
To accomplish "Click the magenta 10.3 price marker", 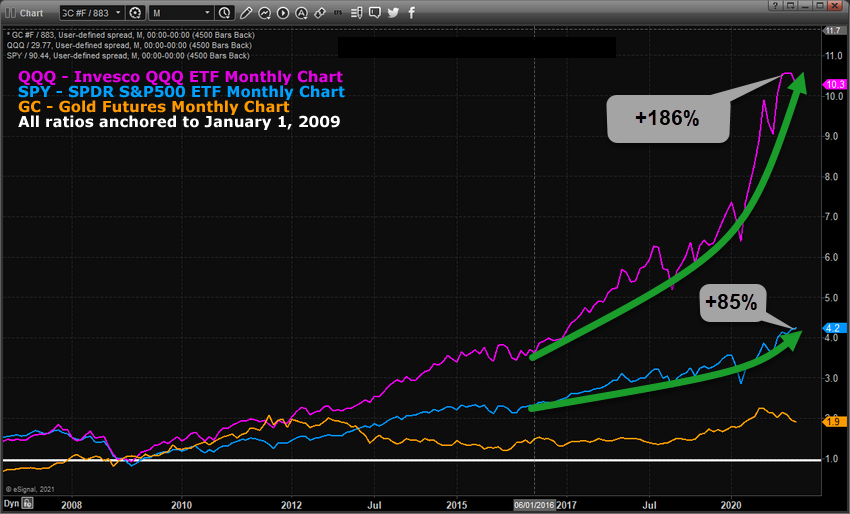I will click(x=835, y=84).
